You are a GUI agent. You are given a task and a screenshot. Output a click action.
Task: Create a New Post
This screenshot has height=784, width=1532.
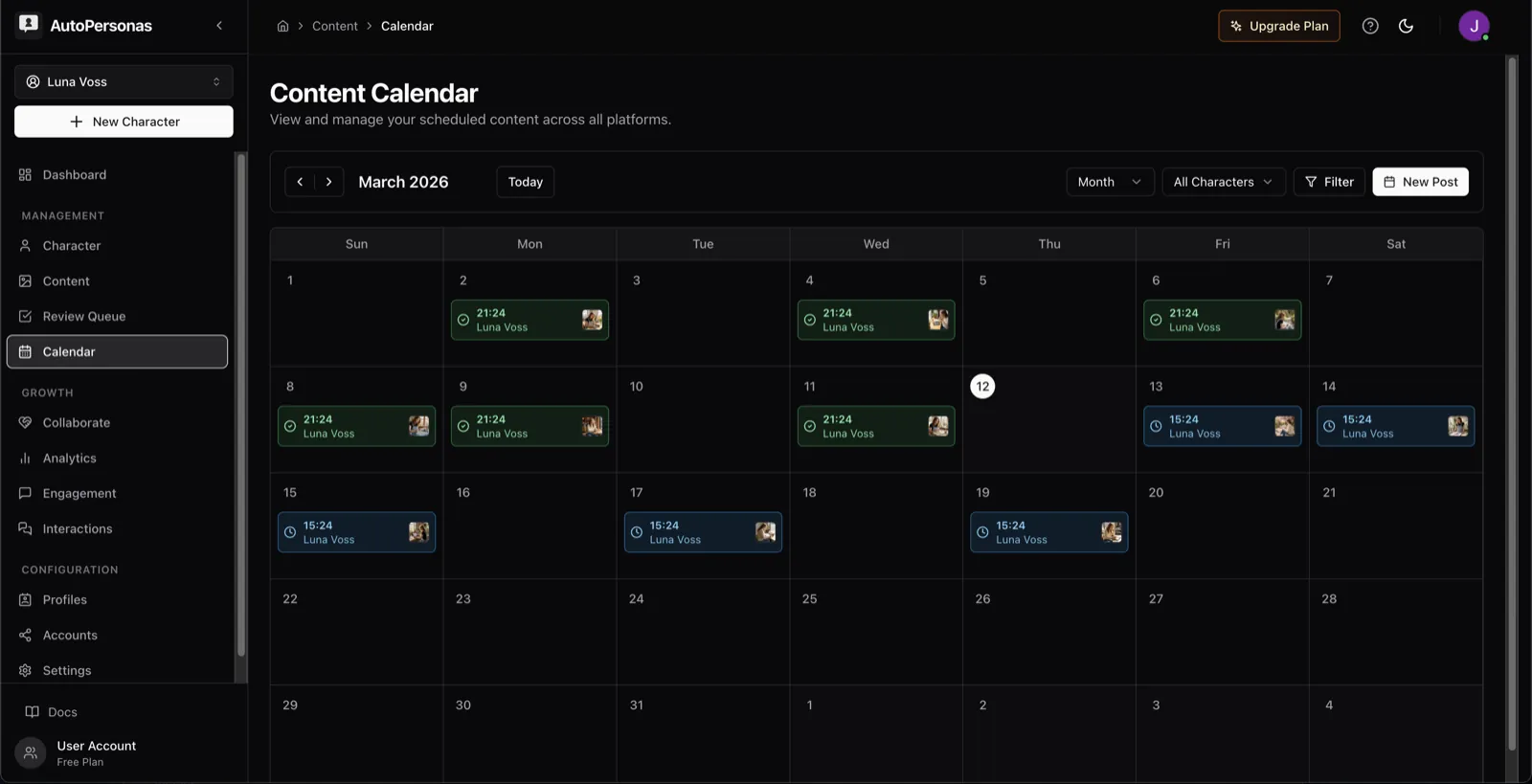point(1420,182)
